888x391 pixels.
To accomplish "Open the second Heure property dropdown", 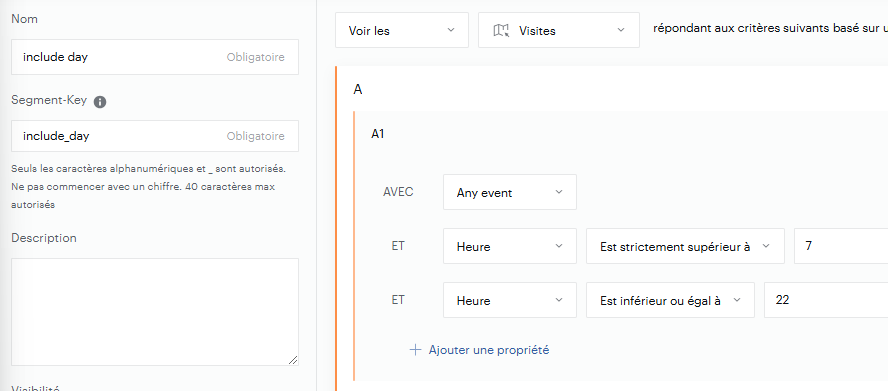I will 510,300.
